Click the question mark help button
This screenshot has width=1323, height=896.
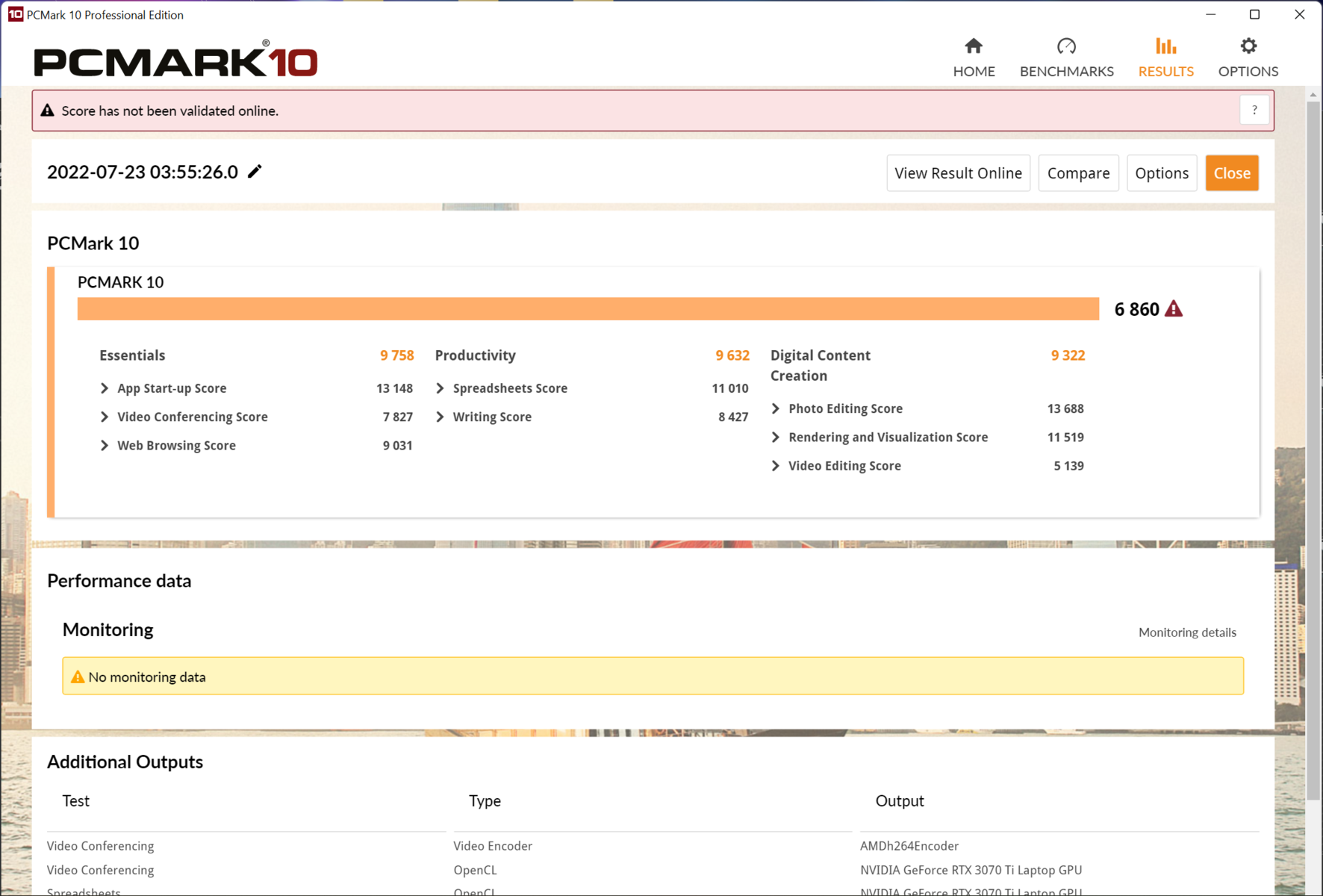(1254, 111)
